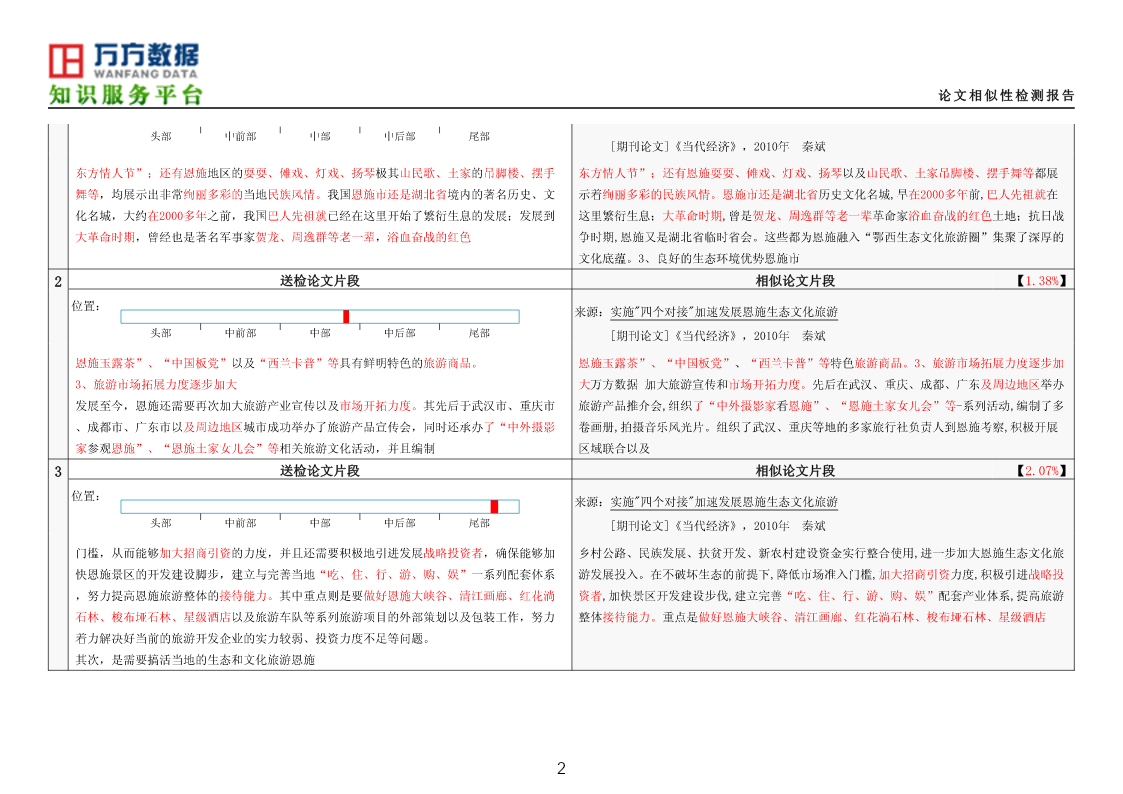Viewport: 1123px width, 794px height.
Task: Click the 尾部 label under segment 3's bar
Action: 479,523
